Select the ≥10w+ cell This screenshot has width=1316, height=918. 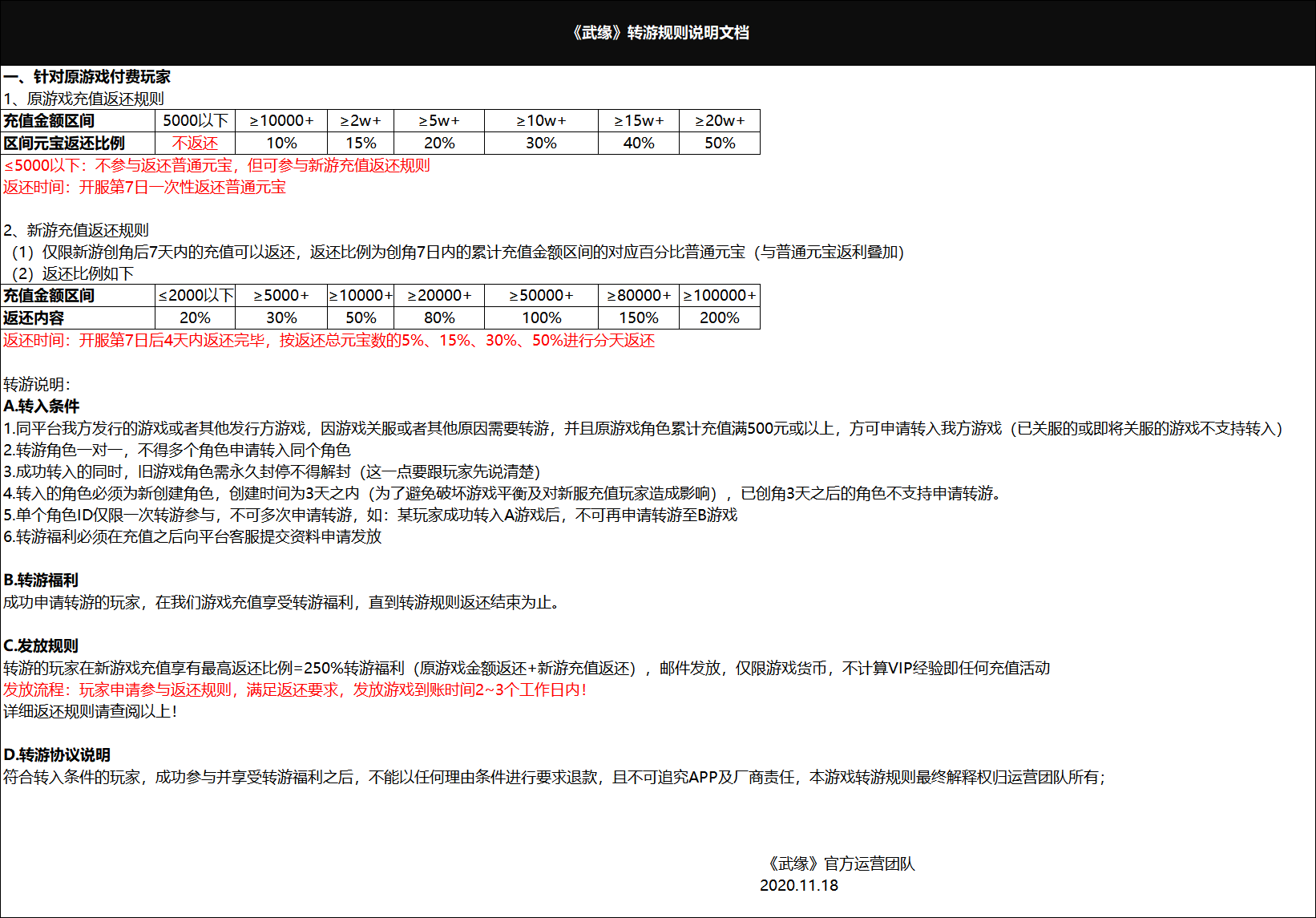point(541,120)
